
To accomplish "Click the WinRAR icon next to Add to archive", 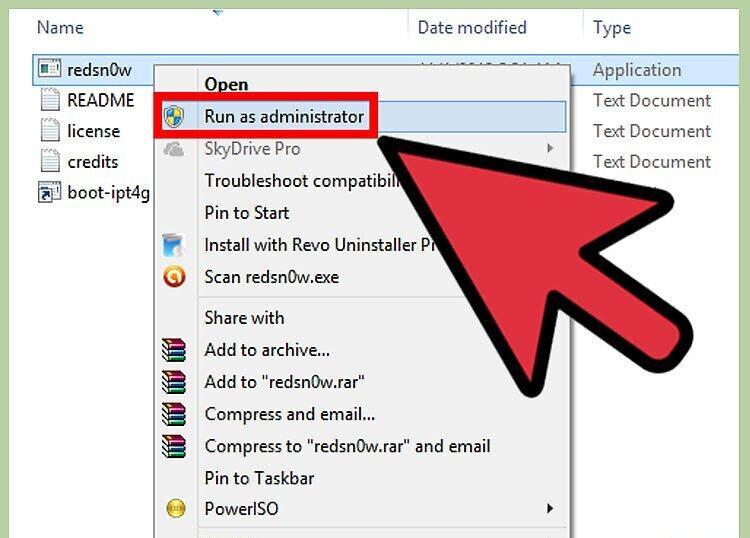I will 174,350.
